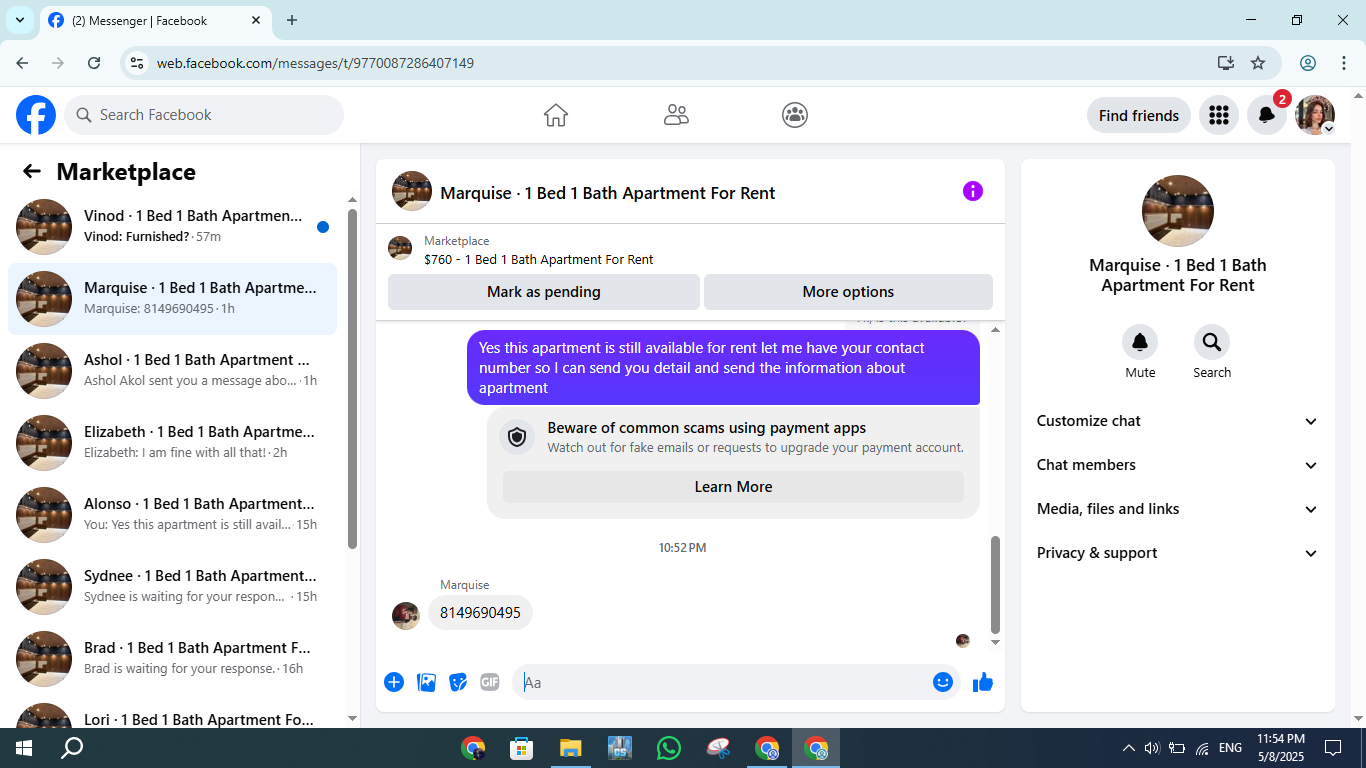Viewport: 1366px width, 768px height.
Task: Click the chat messages scrollbar thumb
Action: point(995,585)
